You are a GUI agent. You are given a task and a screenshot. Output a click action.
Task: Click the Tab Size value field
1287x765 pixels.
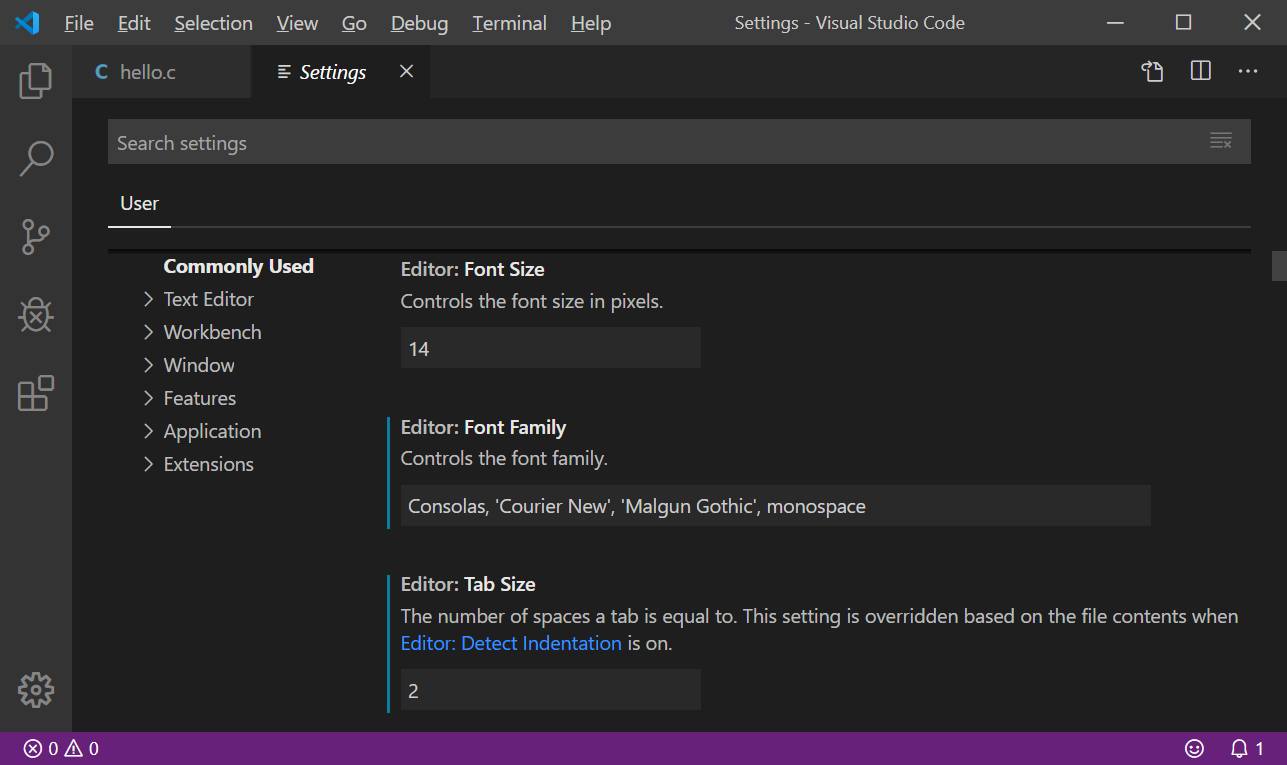point(550,690)
